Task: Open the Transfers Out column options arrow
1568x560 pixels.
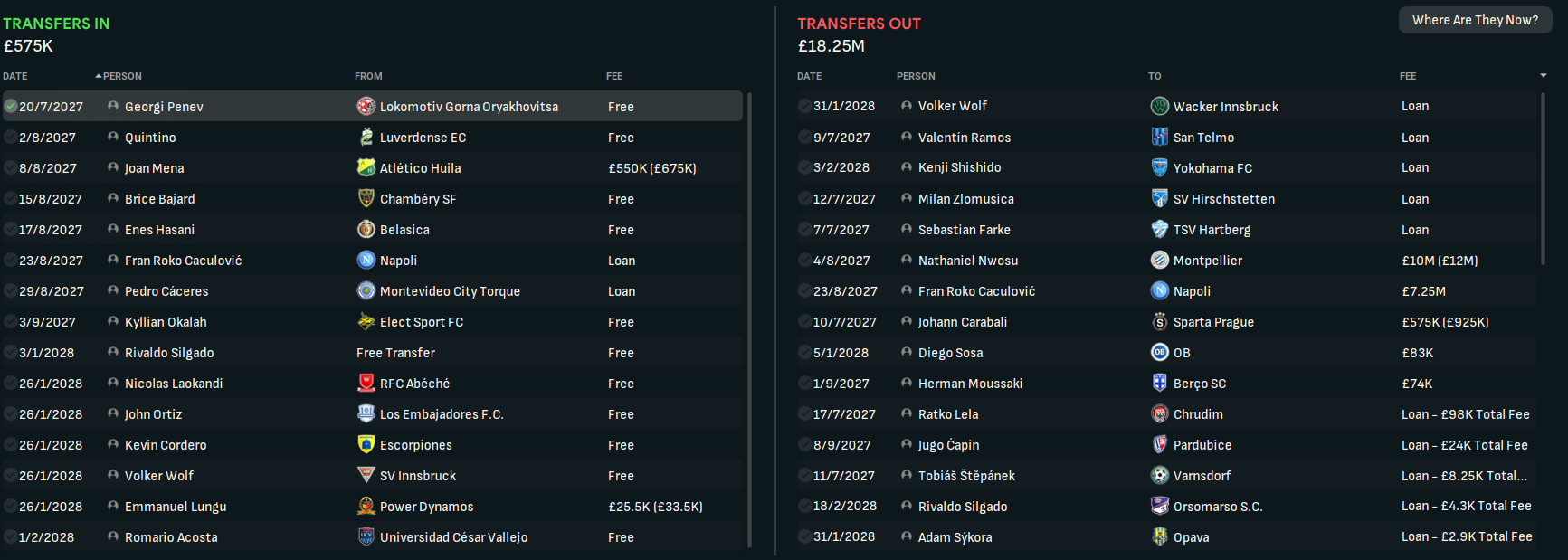Action: pyautogui.click(x=1544, y=76)
